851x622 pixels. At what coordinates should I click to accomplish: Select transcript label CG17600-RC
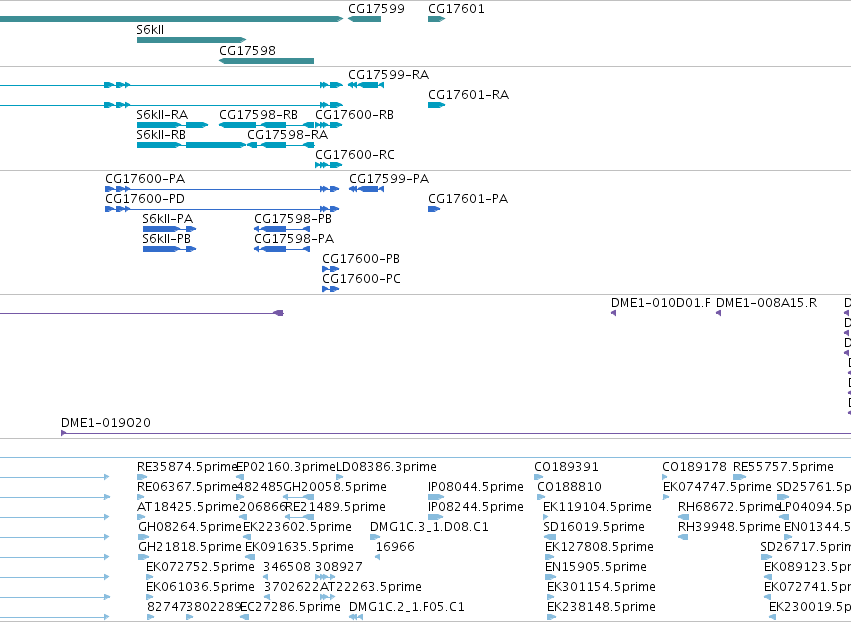point(355,155)
